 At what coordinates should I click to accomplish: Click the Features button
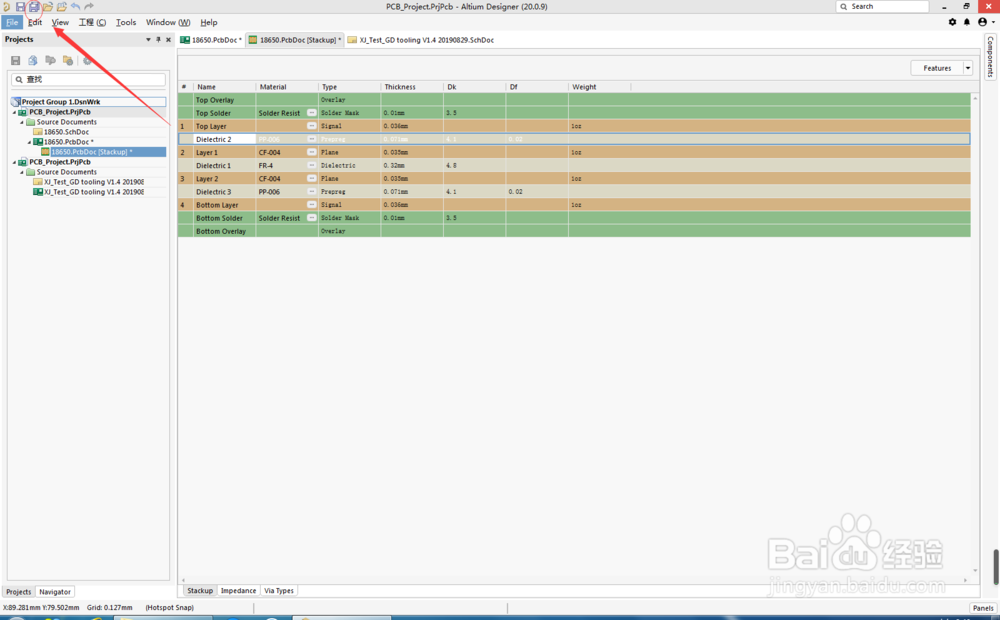tap(936, 68)
